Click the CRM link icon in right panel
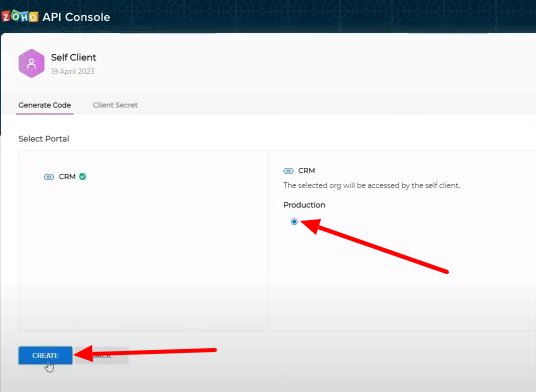This screenshot has height=392, width=536. pos(288,171)
